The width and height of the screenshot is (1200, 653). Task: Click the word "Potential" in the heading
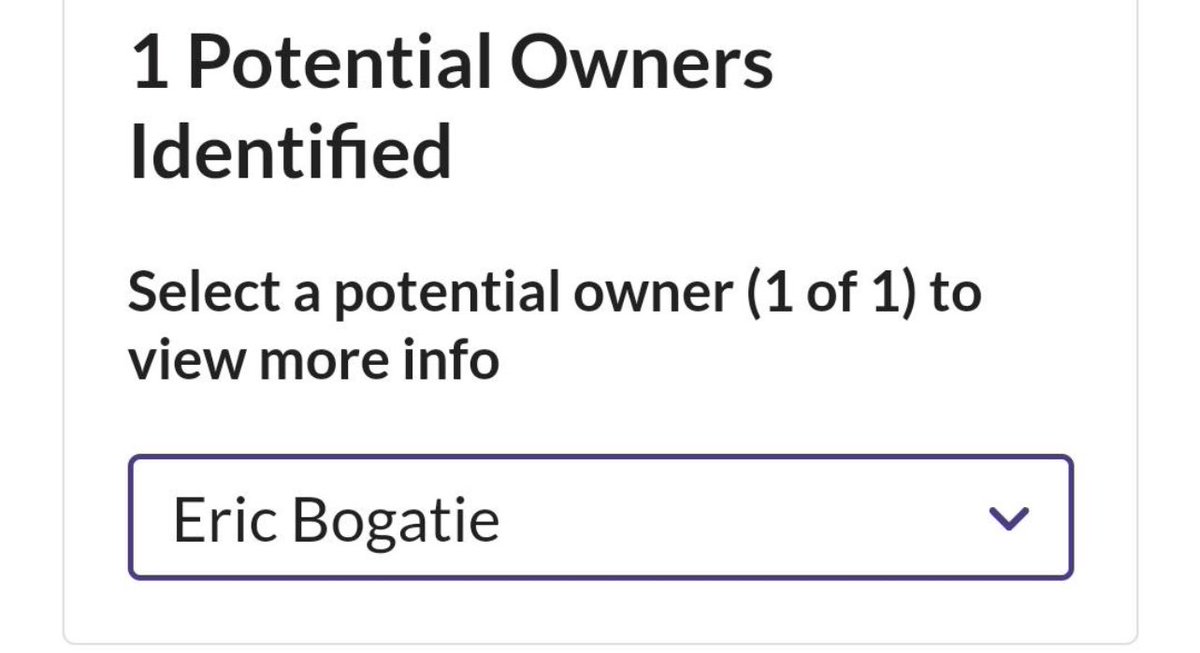tap(340, 65)
